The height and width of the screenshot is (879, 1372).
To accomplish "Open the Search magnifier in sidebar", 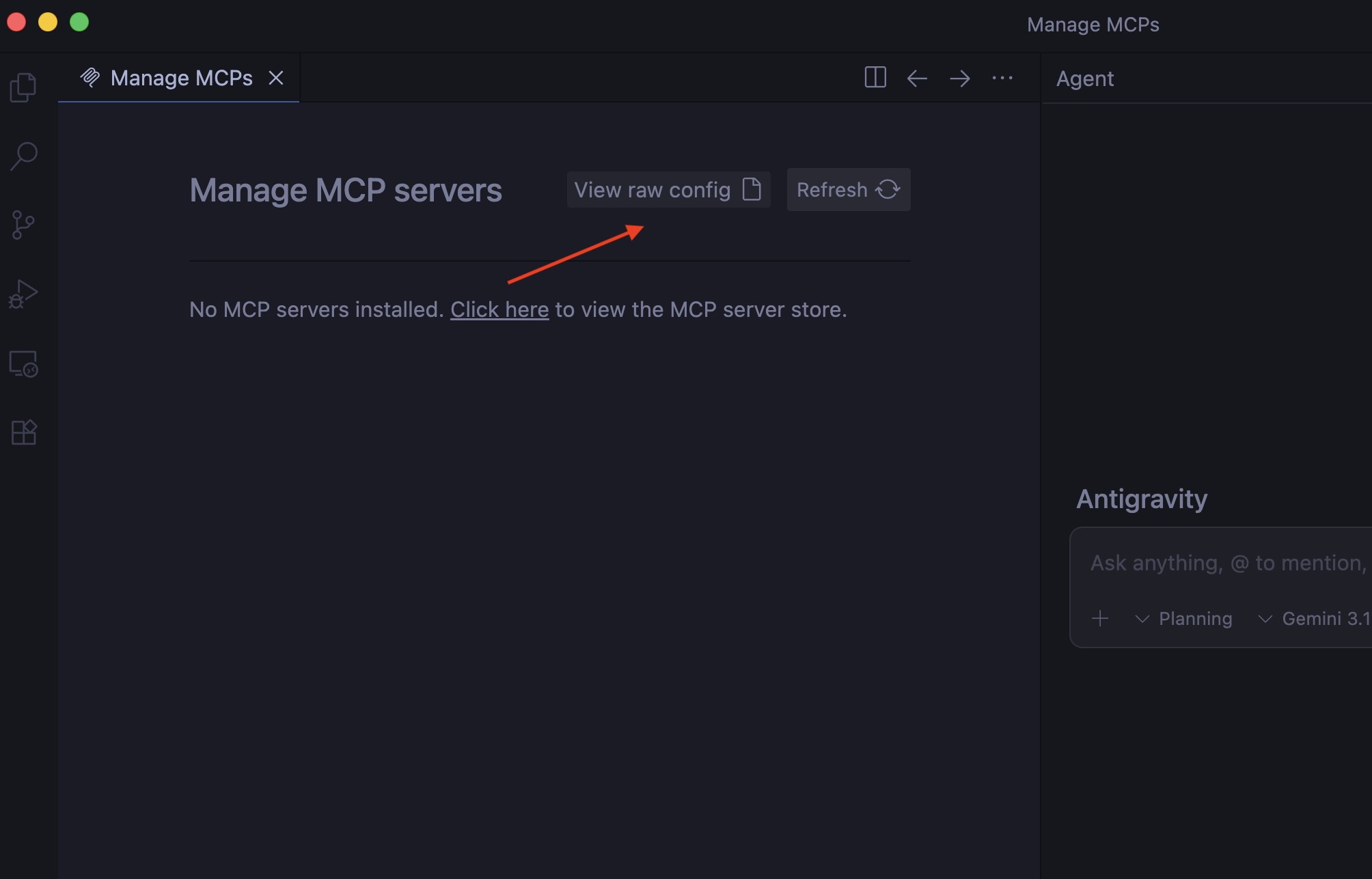I will pos(23,156).
